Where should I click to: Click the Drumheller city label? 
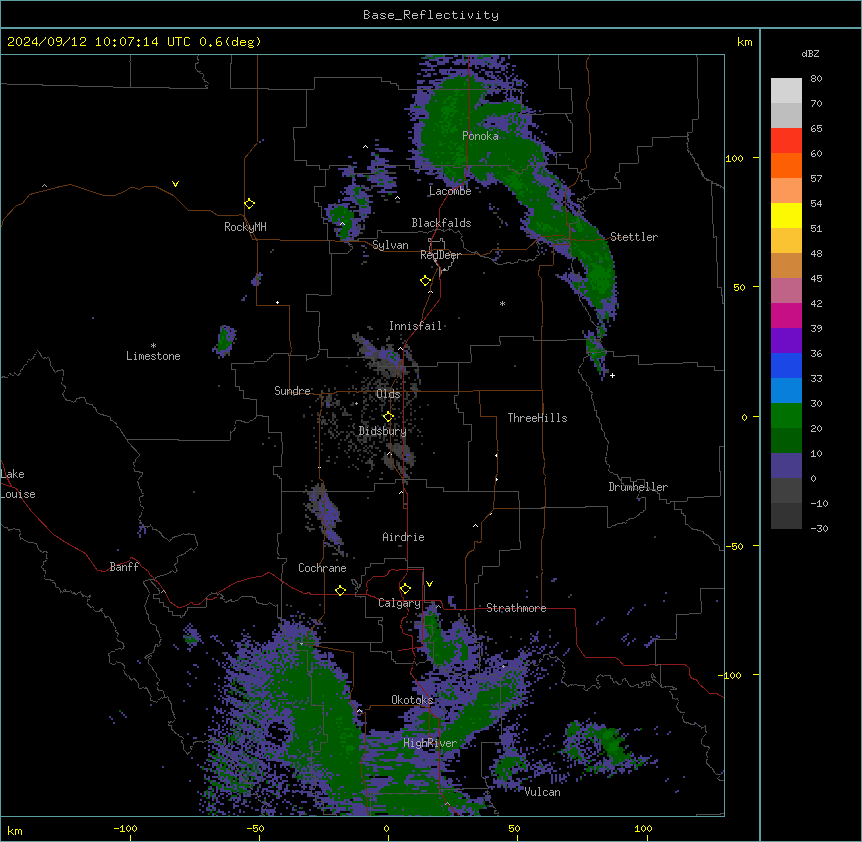[x=638, y=487]
